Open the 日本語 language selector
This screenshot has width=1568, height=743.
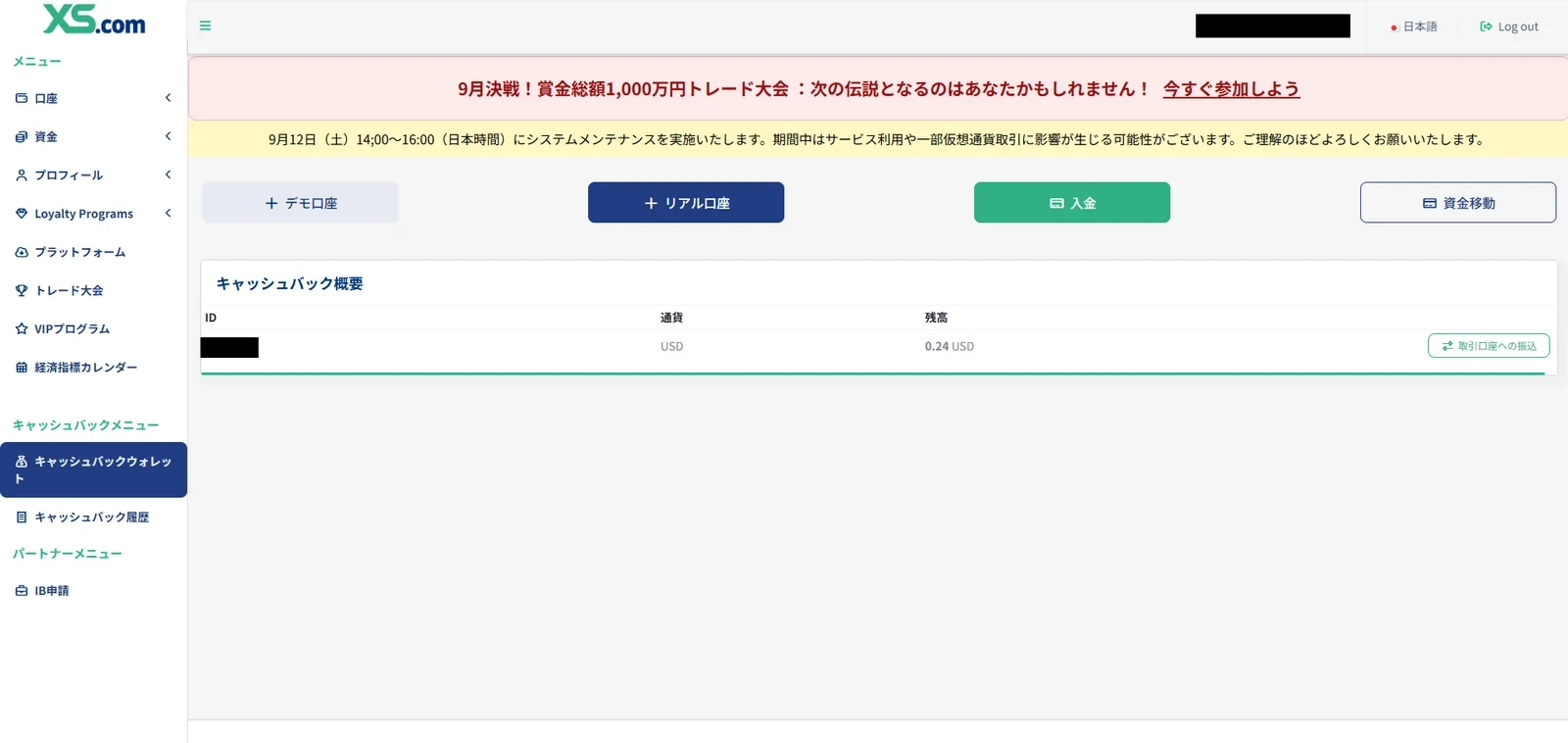click(x=1414, y=26)
